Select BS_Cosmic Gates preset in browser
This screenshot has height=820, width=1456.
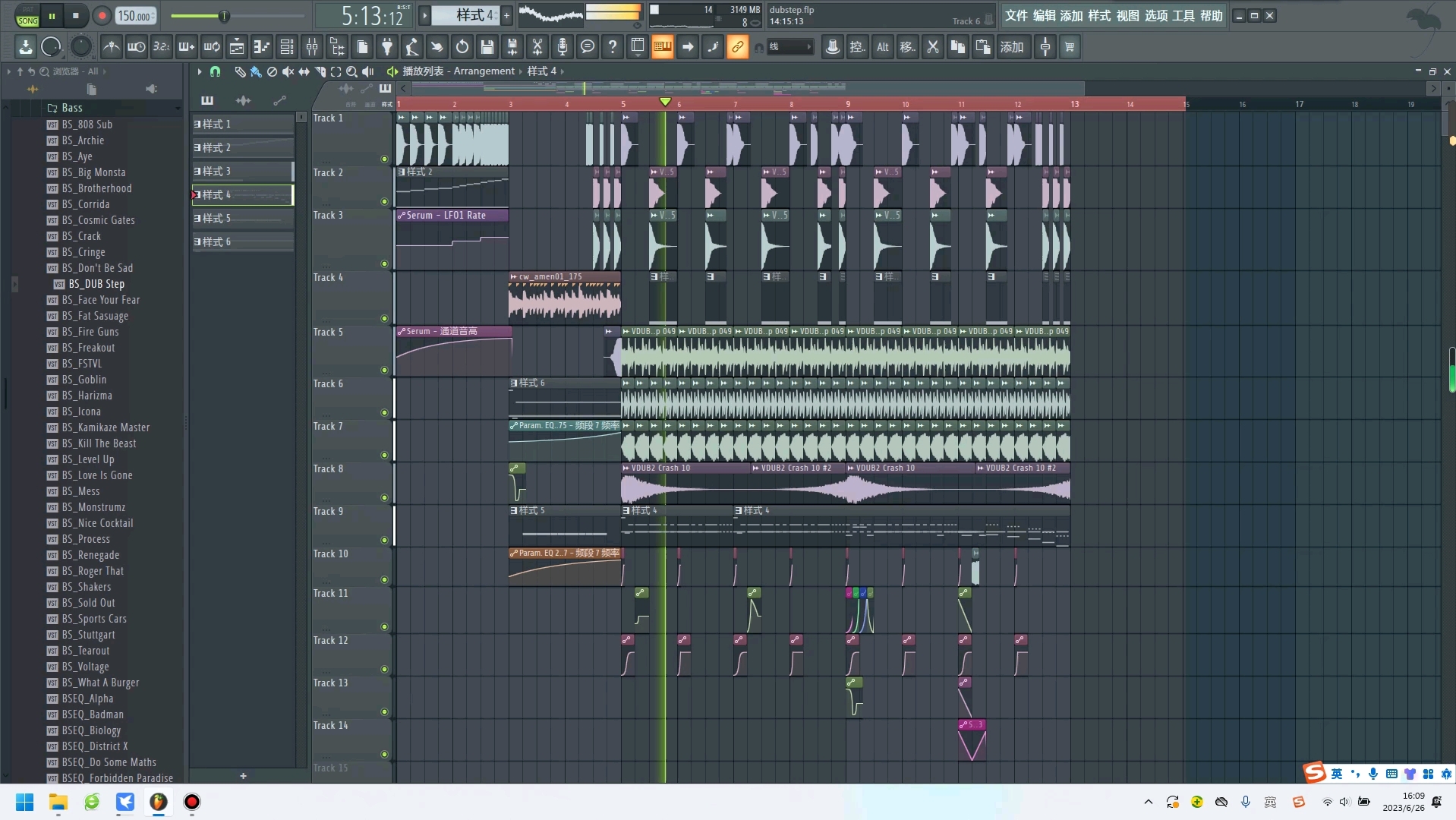tap(98, 220)
